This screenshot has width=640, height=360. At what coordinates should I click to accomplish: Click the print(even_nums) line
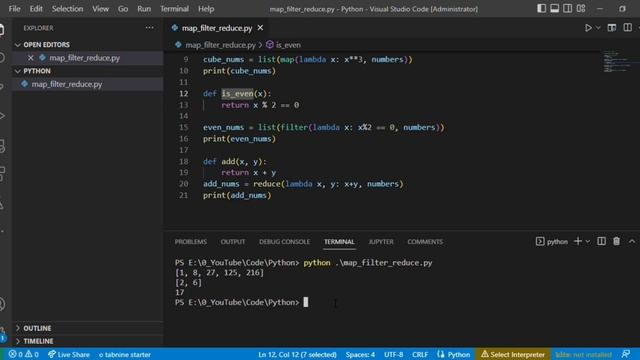click(x=239, y=139)
